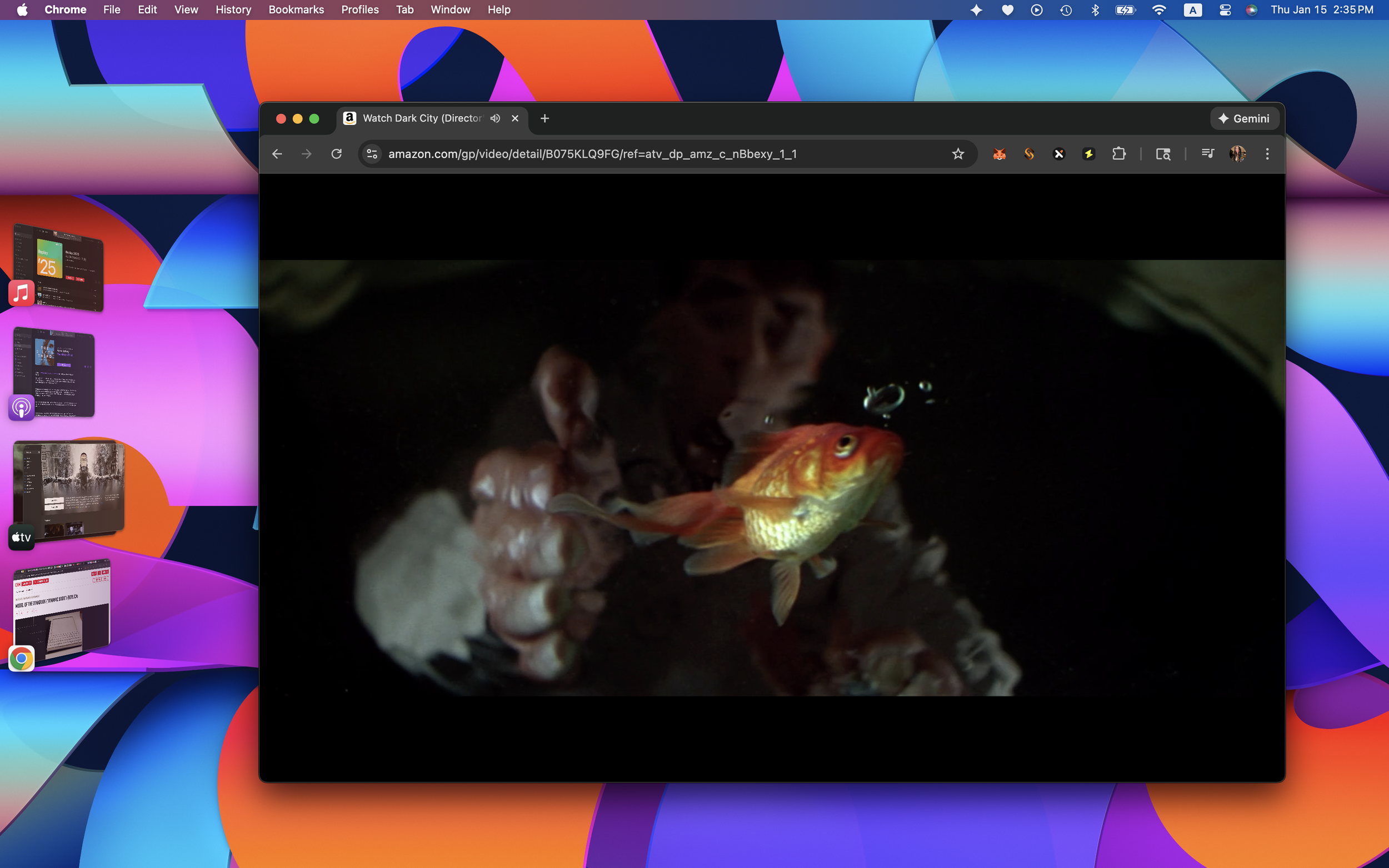The image size is (1389, 868).
Task: Open a new tab with plus button
Action: tap(544, 118)
